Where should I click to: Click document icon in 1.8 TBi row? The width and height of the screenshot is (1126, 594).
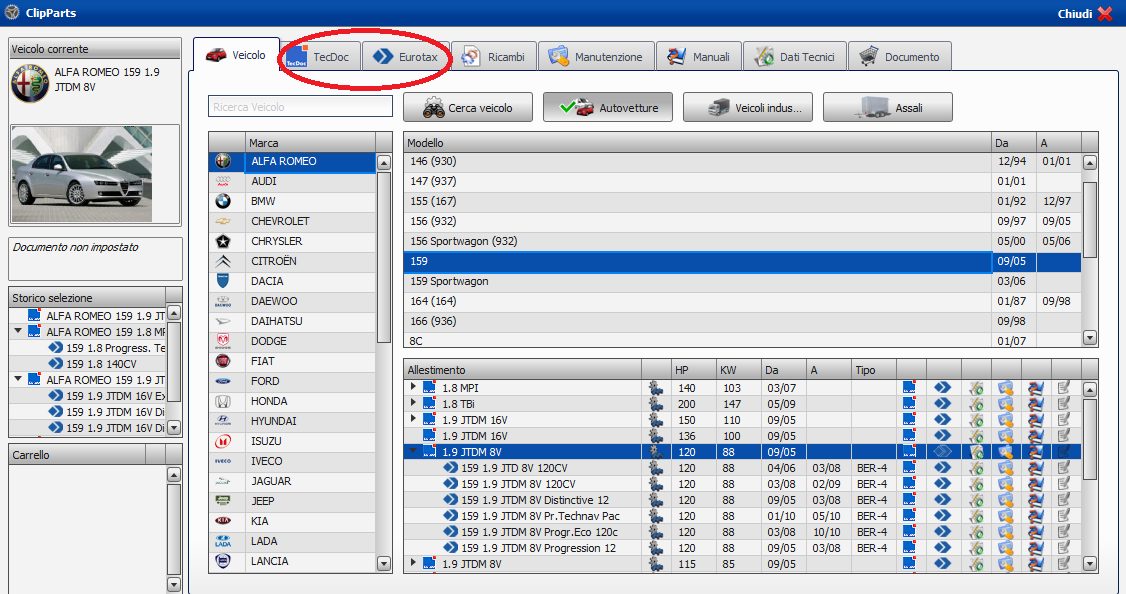pos(1064,404)
